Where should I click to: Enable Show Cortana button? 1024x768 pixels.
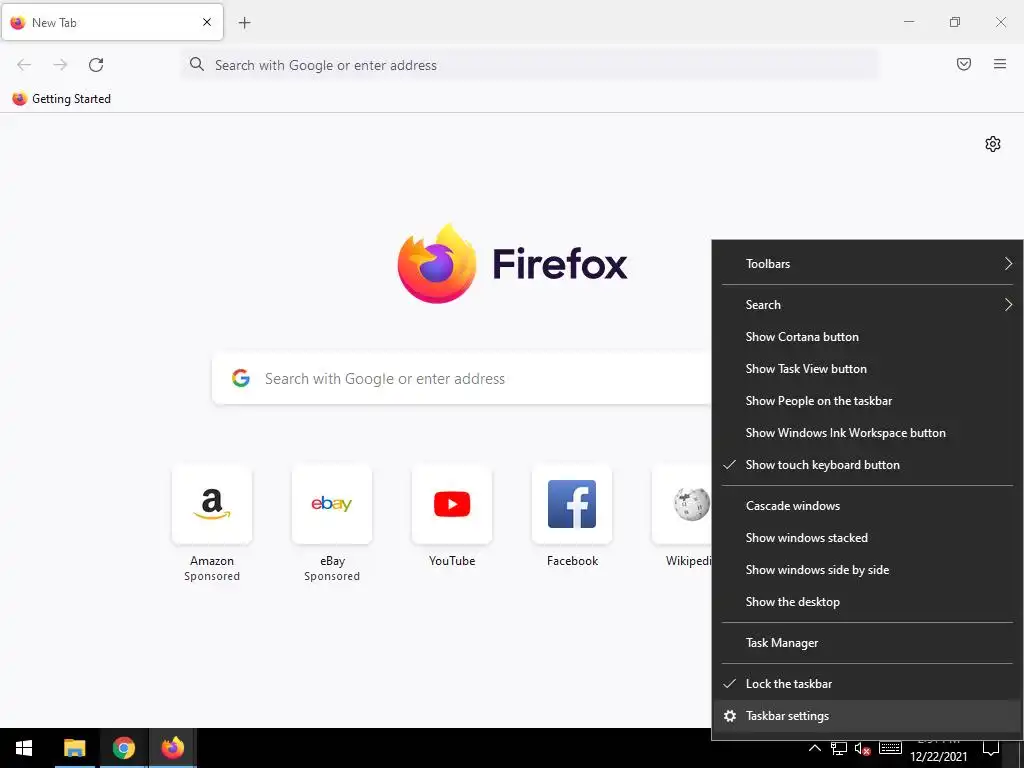pos(867,337)
